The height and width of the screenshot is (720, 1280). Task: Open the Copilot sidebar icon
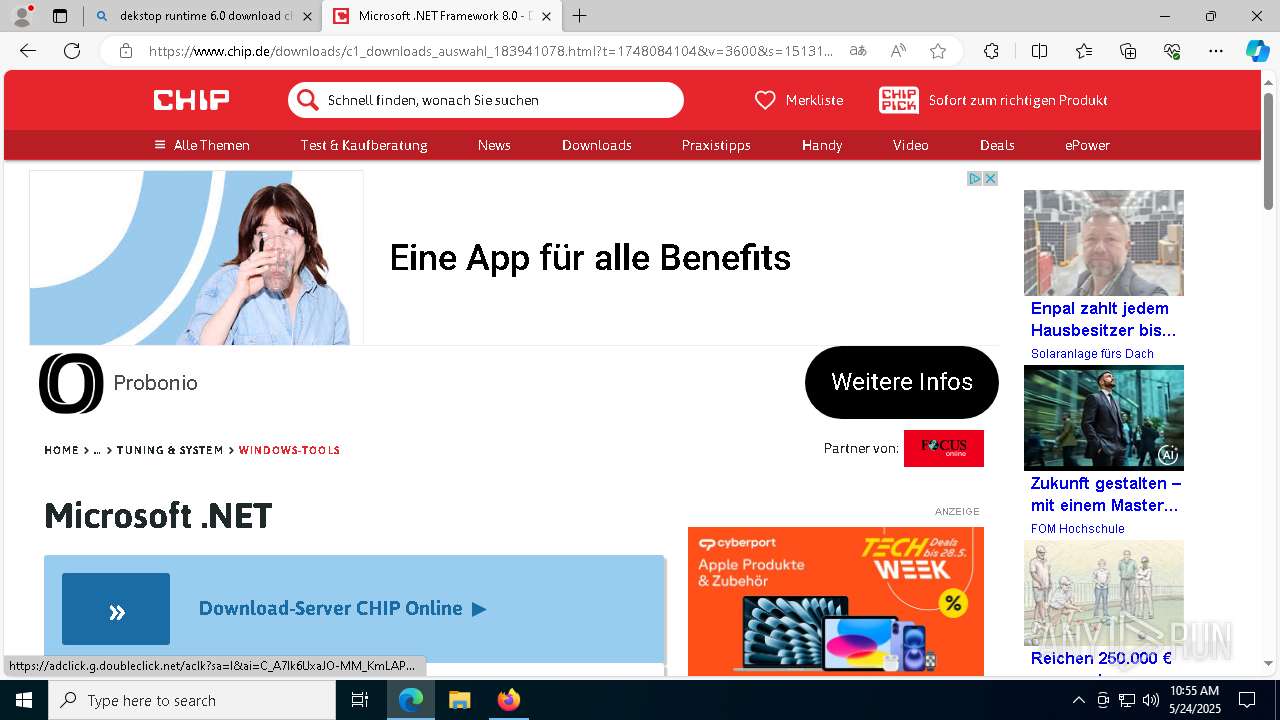click(1257, 51)
